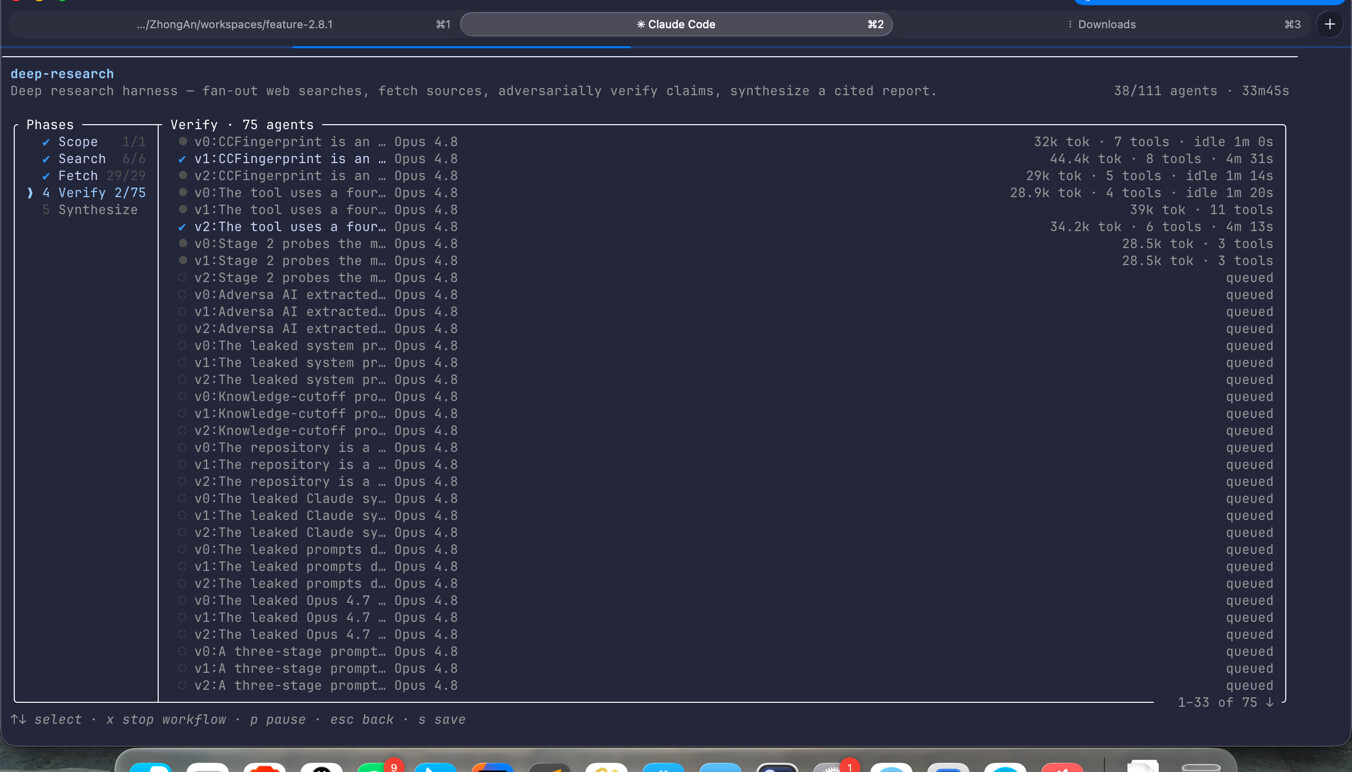This screenshot has height=772, width=1352.
Task: Select agent v2:CCFingerprint is an… row
Action: click(725, 176)
